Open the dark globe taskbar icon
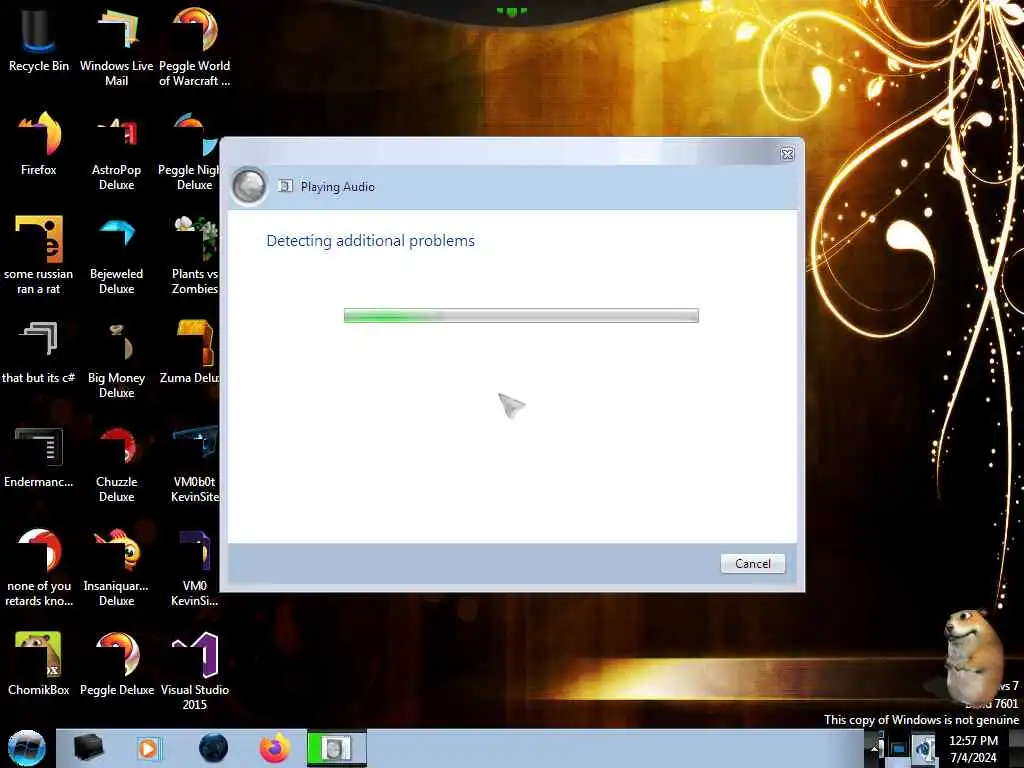This screenshot has width=1024, height=768. tap(213, 748)
